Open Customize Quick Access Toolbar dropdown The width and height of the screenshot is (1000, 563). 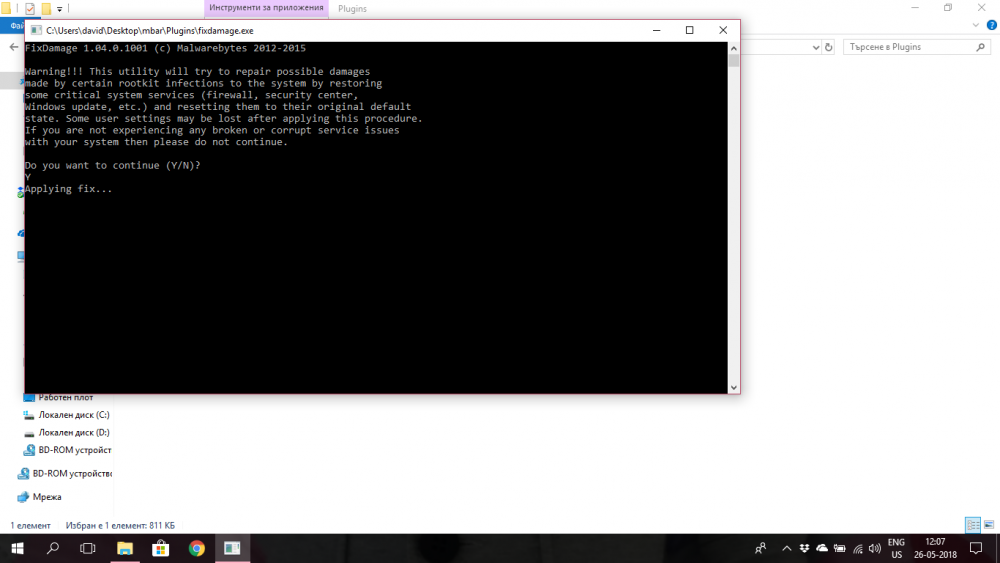click(x=59, y=9)
